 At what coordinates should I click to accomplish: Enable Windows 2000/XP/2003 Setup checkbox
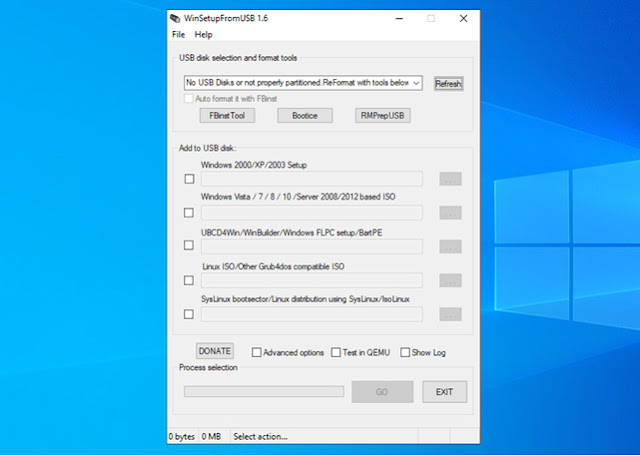pyautogui.click(x=189, y=179)
